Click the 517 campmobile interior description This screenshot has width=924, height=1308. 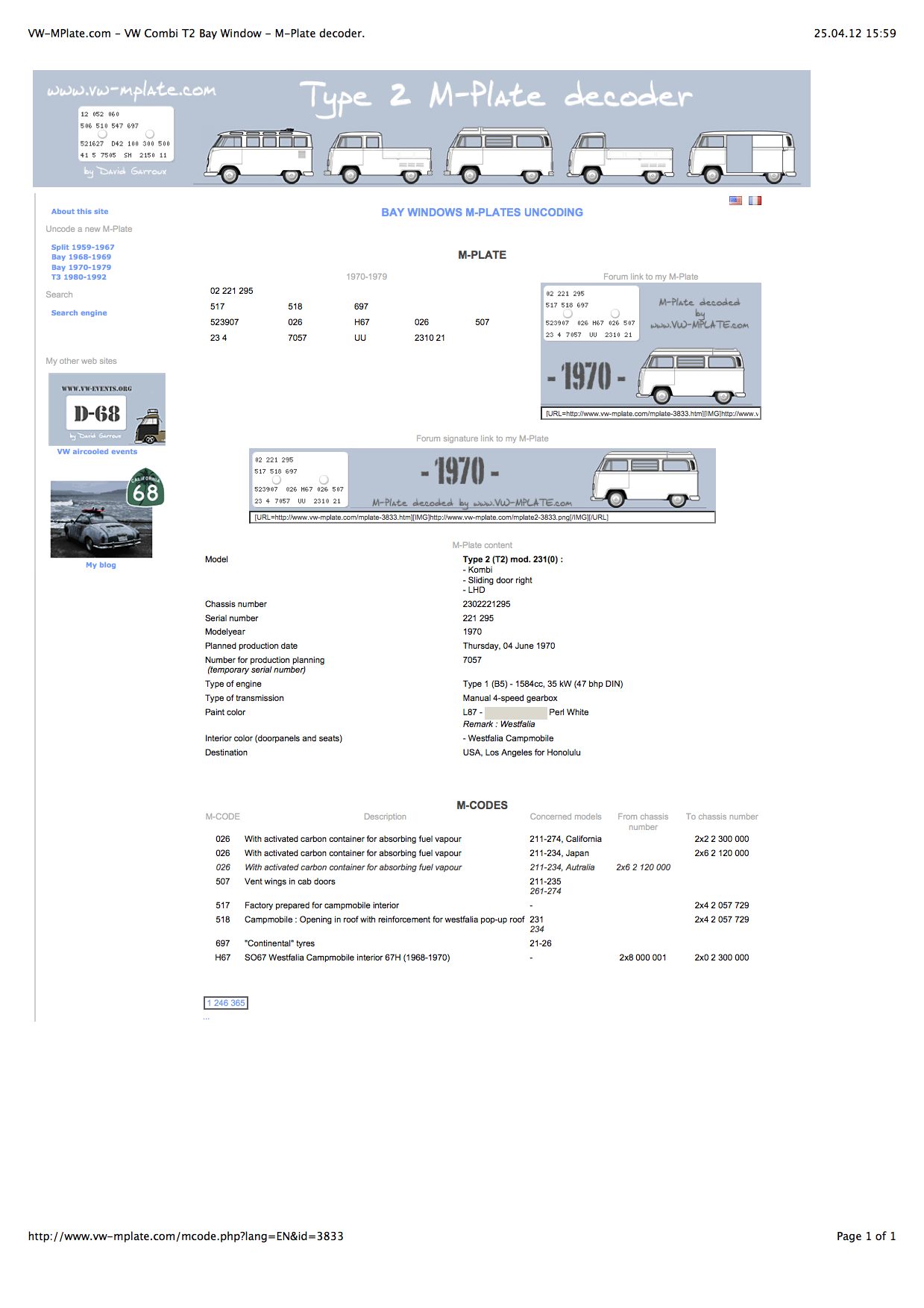pos(321,906)
